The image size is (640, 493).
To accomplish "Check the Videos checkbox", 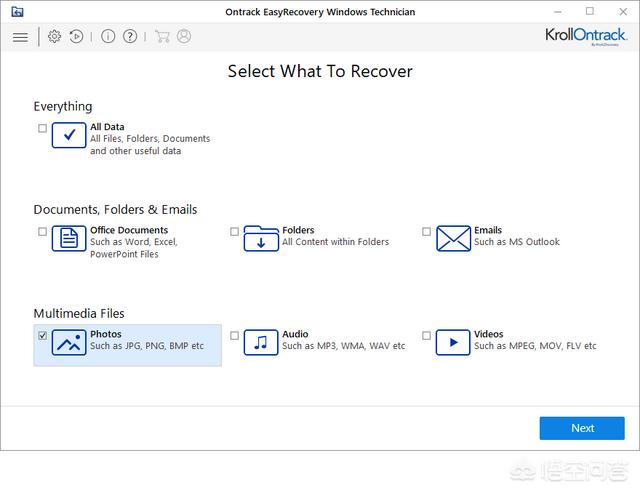I will (426, 335).
